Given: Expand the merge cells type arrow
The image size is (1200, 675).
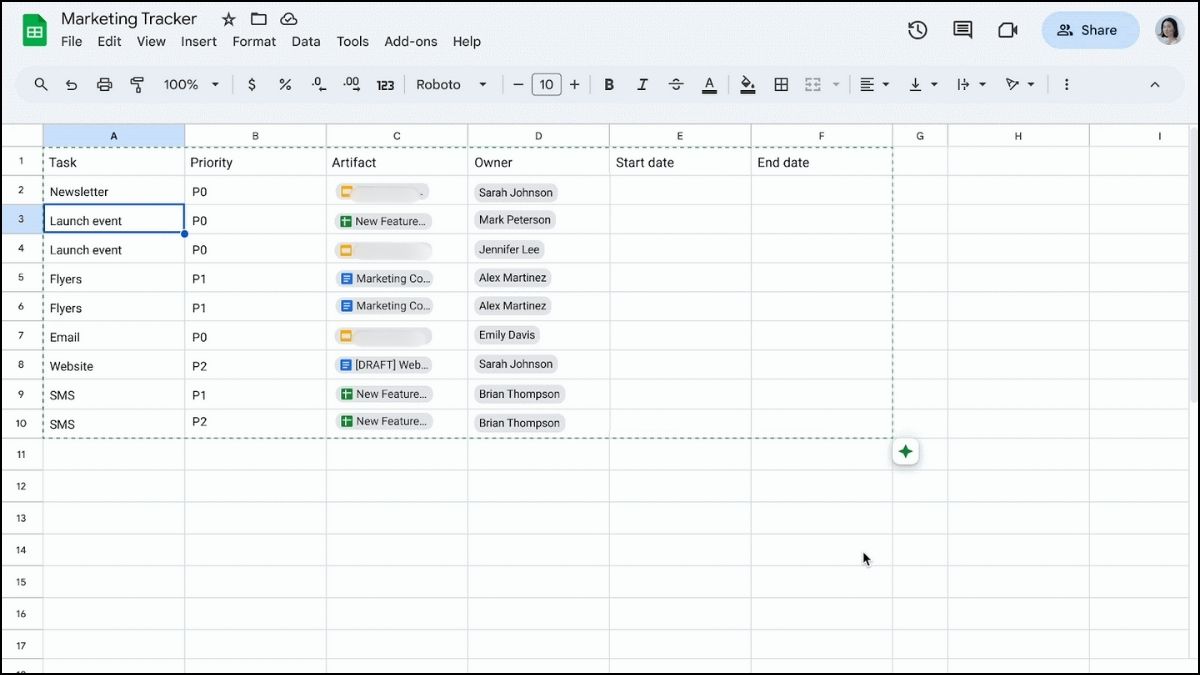Looking at the screenshot, I should click(x=836, y=85).
